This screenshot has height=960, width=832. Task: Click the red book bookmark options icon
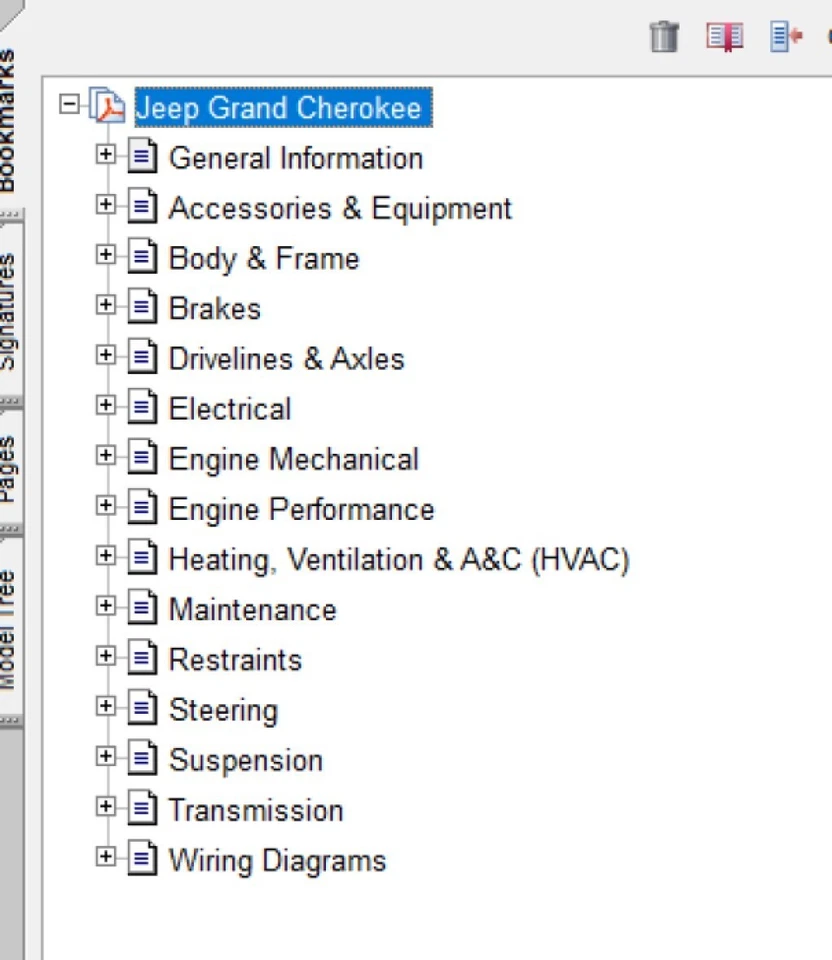coord(723,36)
